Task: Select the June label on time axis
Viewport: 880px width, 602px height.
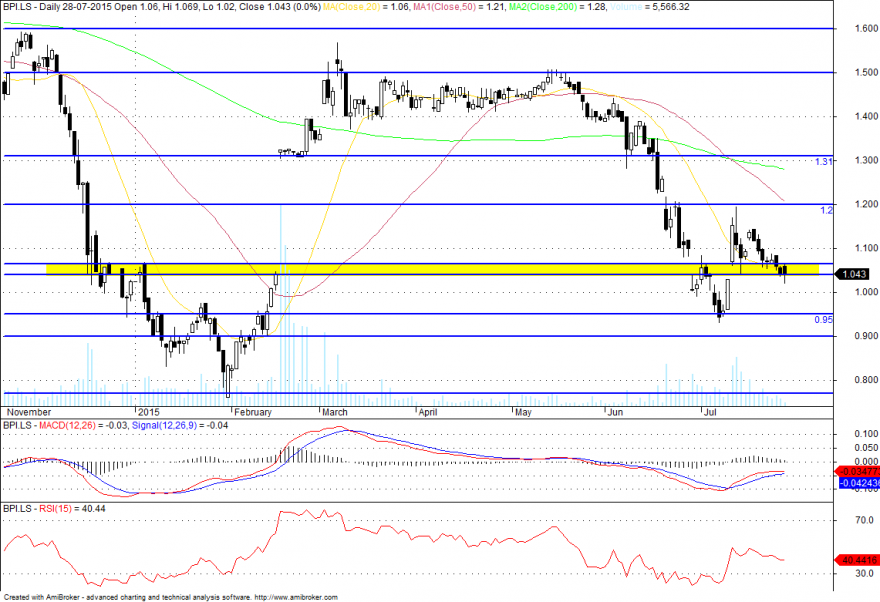Action: (616, 412)
